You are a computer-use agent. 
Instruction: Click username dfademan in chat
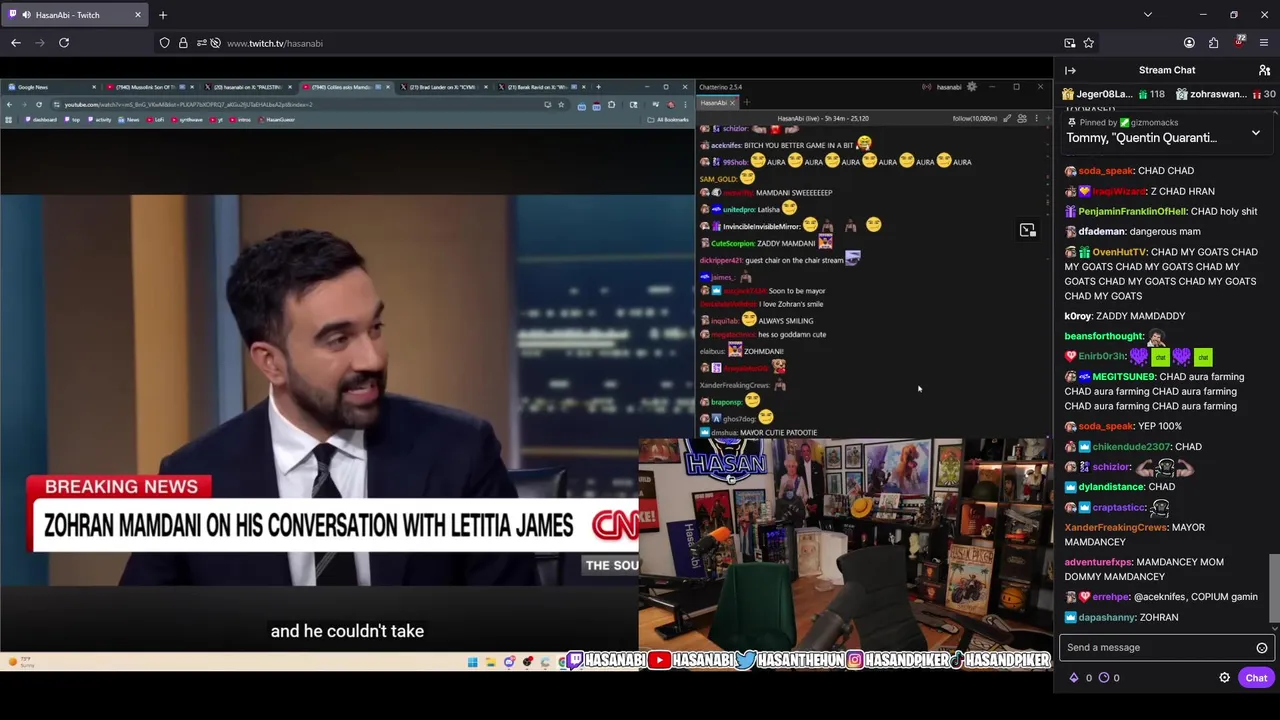(1101, 232)
